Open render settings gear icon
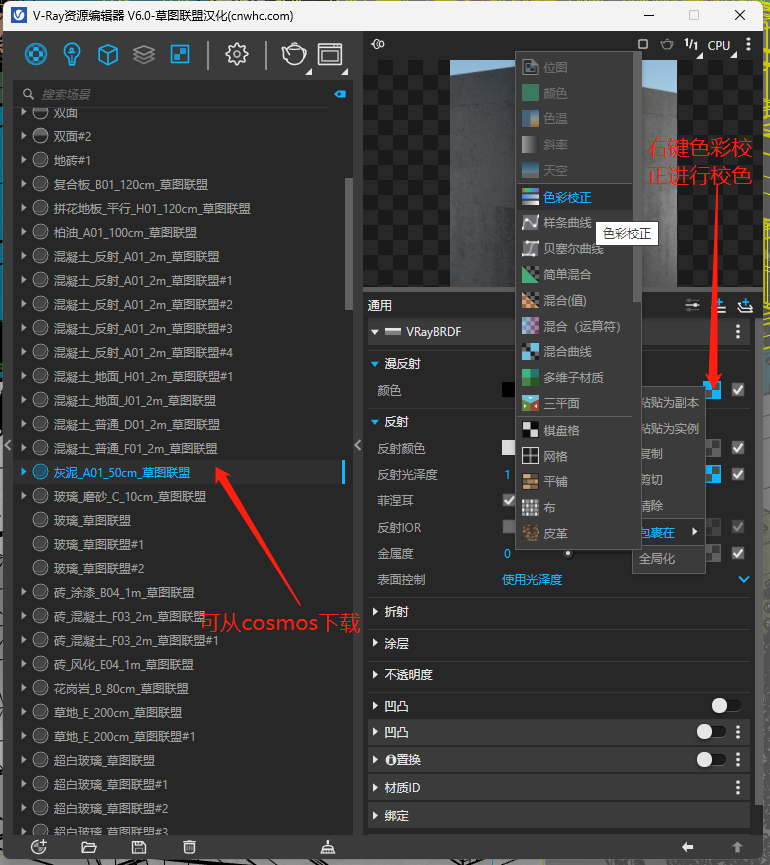 (237, 54)
